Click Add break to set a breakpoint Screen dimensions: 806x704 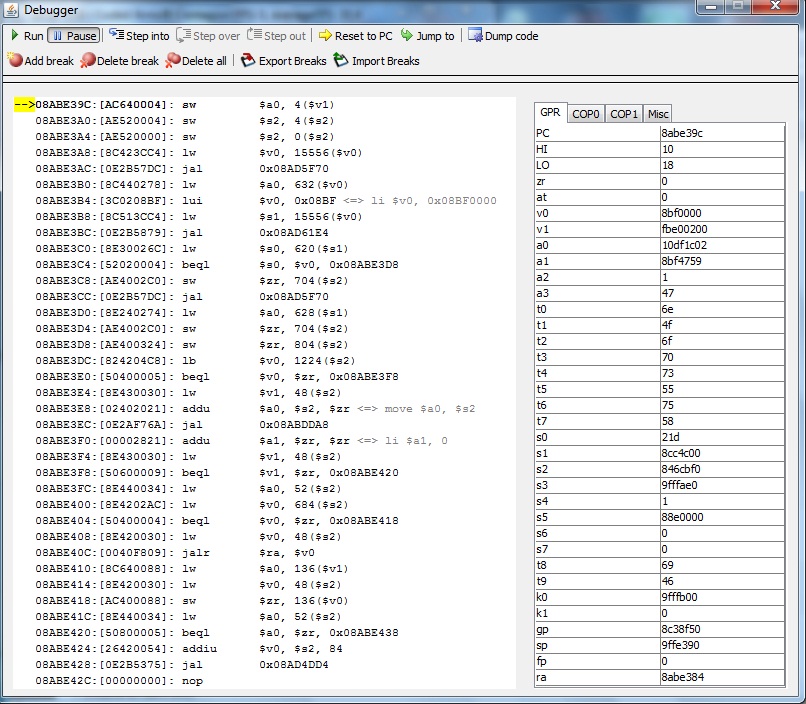pos(41,61)
